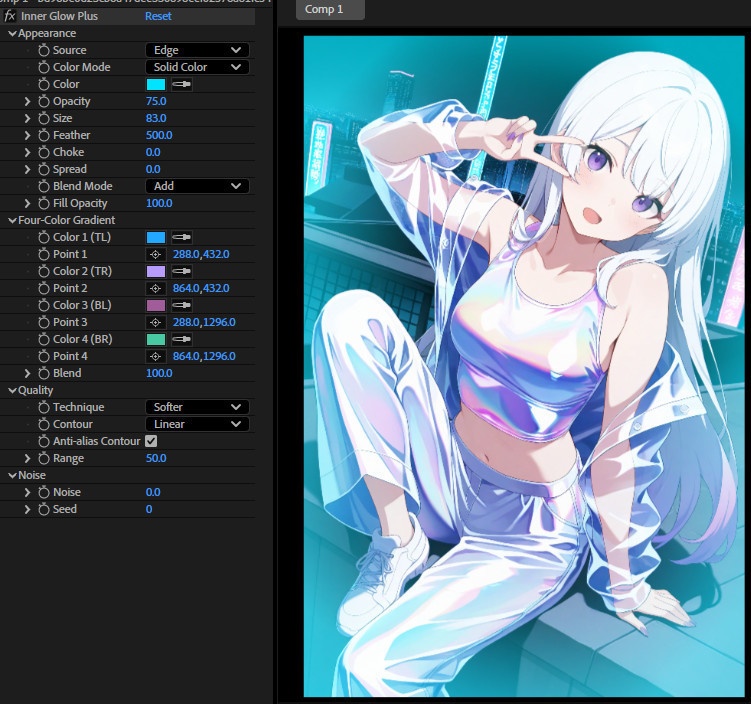Enable the Size stopwatch
Image resolution: width=751 pixels, height=704 pixels.
(44, 118)
